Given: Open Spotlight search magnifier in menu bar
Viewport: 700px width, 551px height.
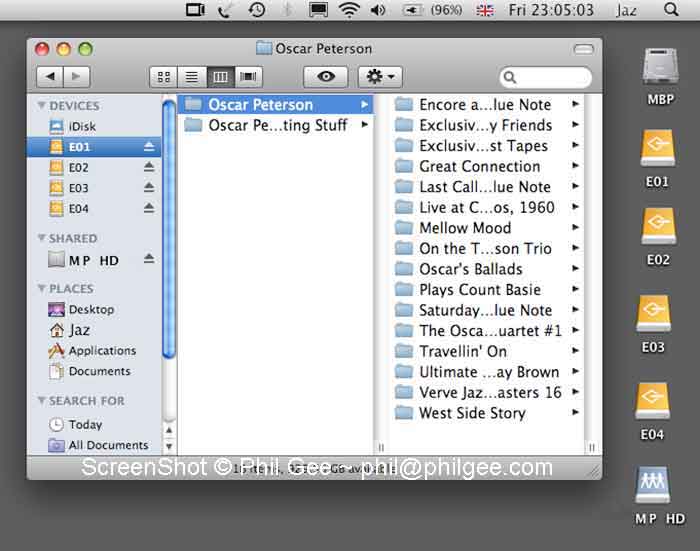Looking at the screenshot, I should click(671, 10).
